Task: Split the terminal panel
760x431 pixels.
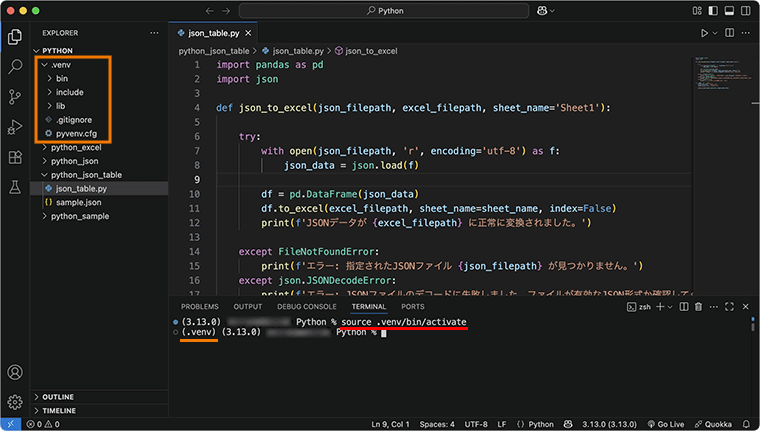Action: coord(684,307)
